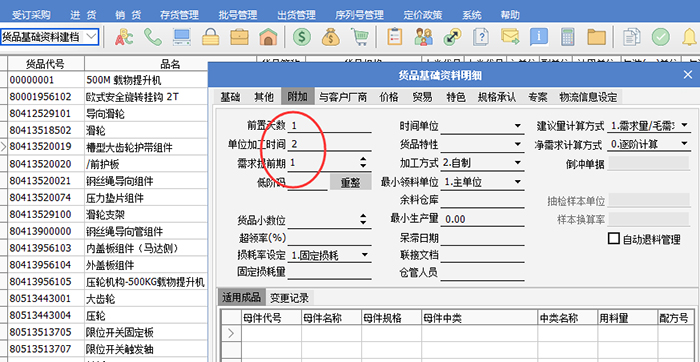Switch to the 特色 tab
The width and height of the screenshot is (700, 362).
tap(455, 97)
